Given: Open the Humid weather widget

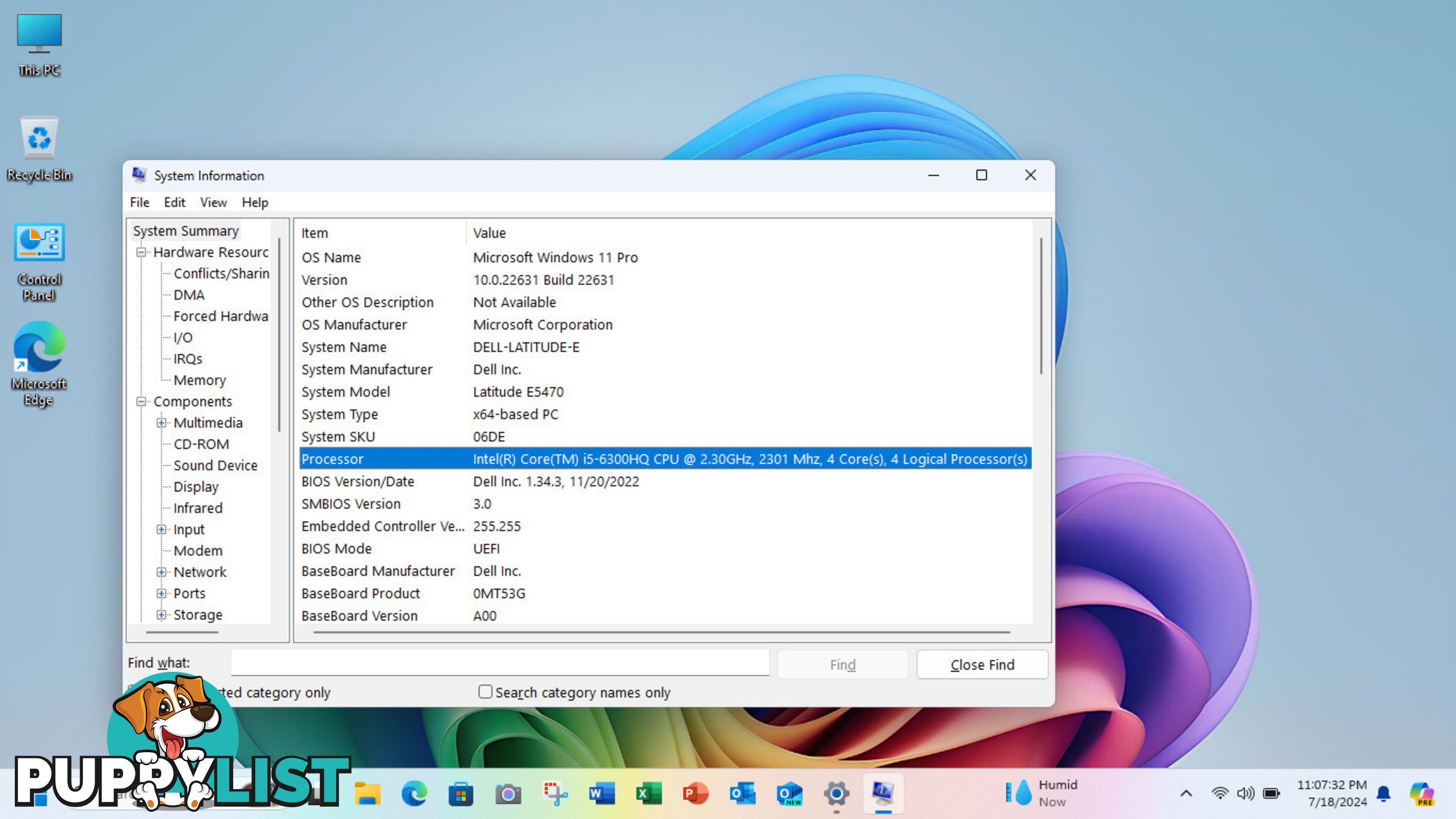Looking at the screenshot, I should click(x=1041, y=793).
